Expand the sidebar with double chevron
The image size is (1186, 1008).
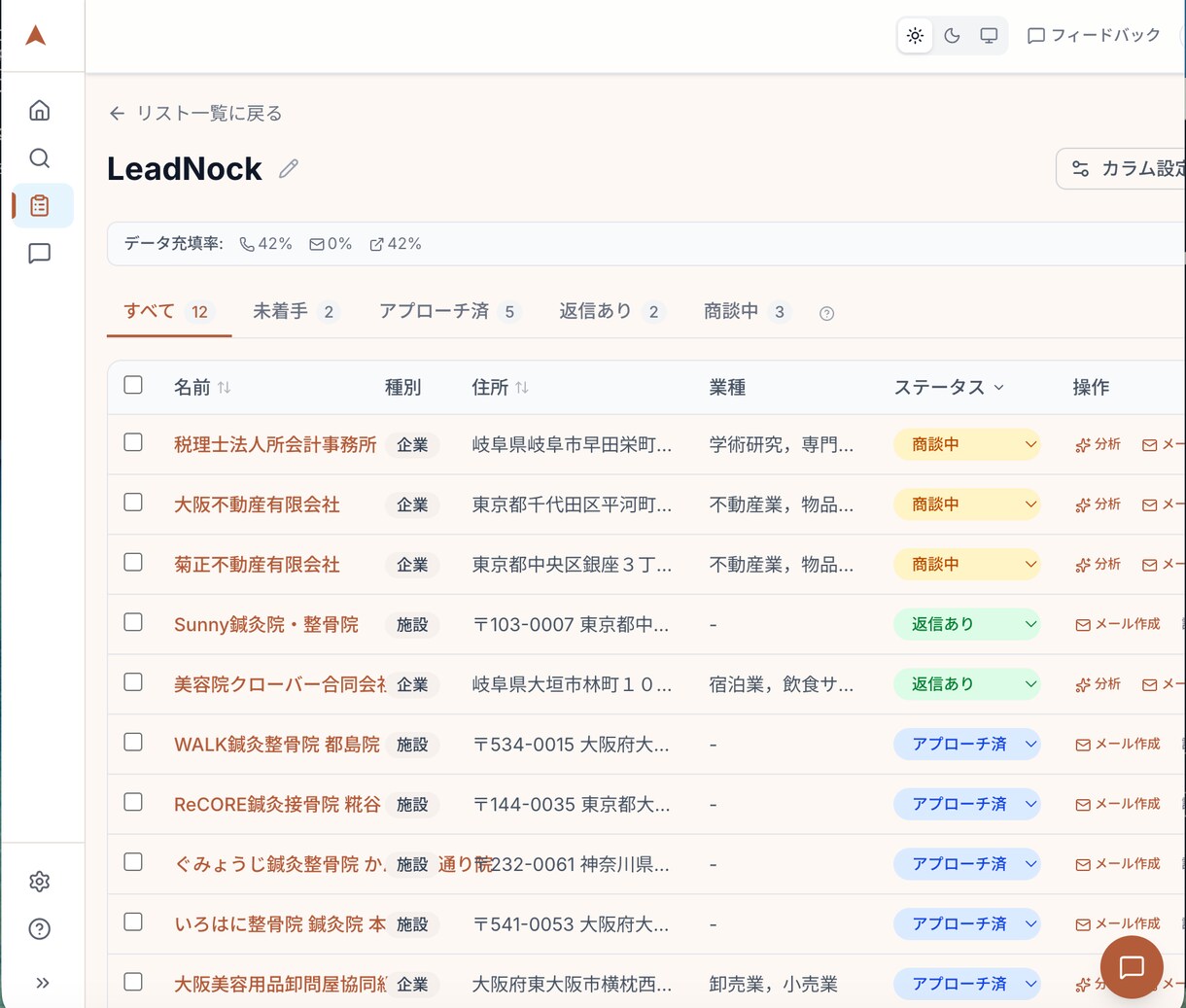[43, 982]
